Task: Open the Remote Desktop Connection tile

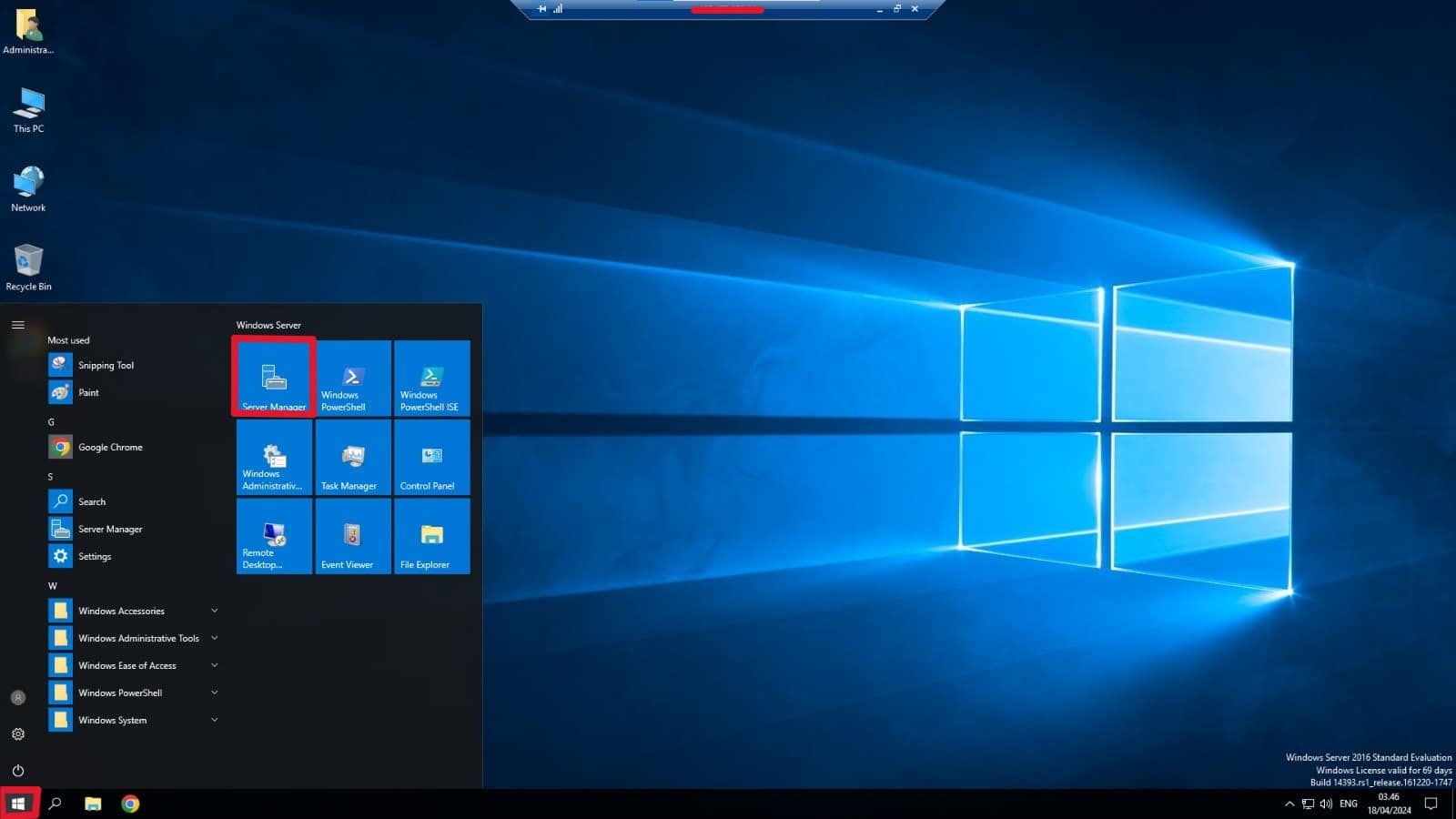Action: 274,536
